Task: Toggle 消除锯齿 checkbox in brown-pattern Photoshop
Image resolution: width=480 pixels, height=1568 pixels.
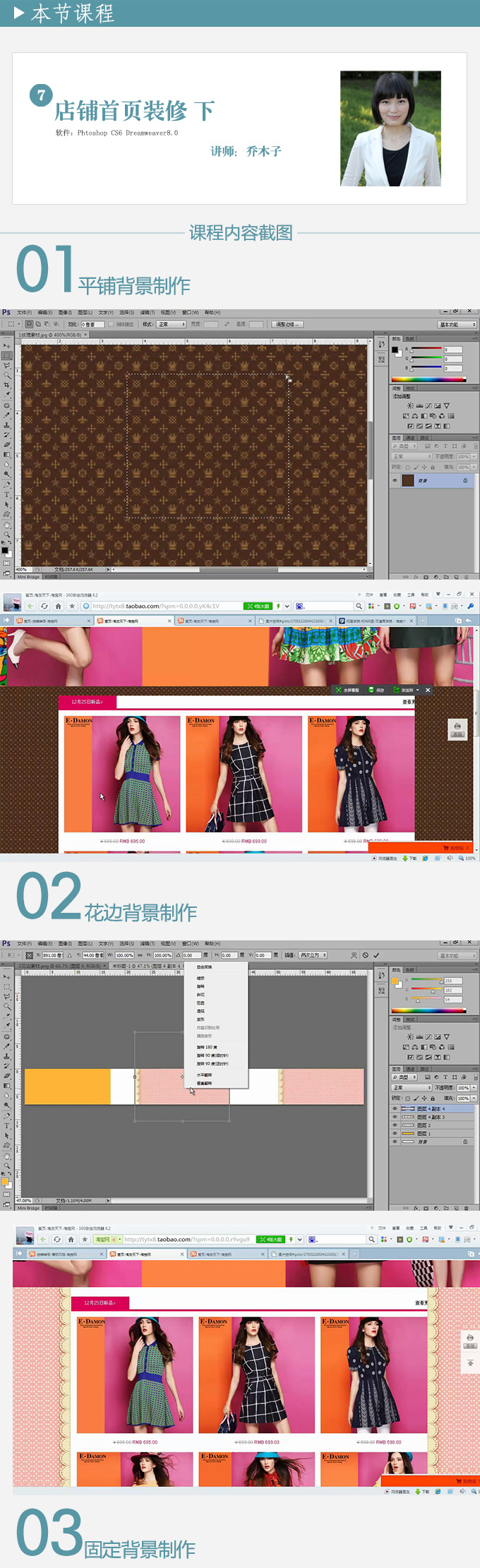Action: tap(111, 323)
